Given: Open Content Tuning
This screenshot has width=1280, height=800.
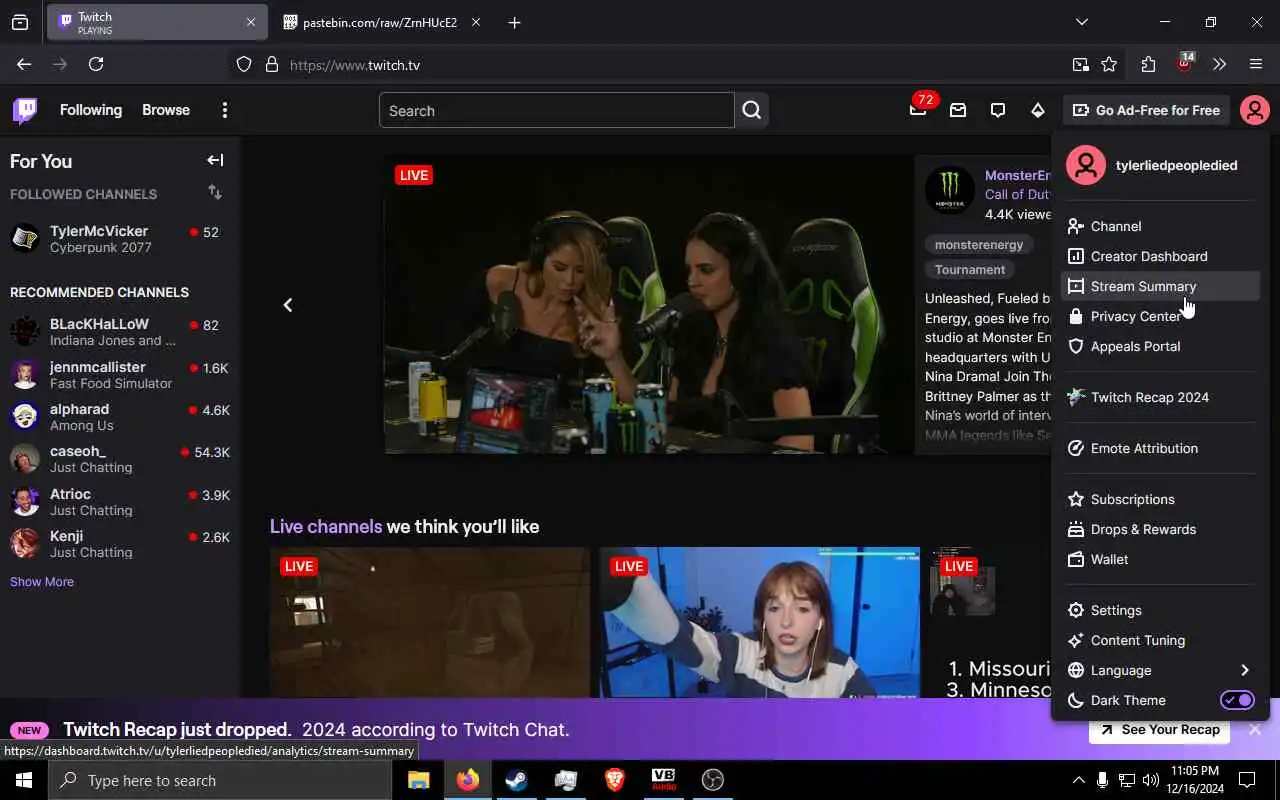Looking at the screenshot, I should [1160, 640].
